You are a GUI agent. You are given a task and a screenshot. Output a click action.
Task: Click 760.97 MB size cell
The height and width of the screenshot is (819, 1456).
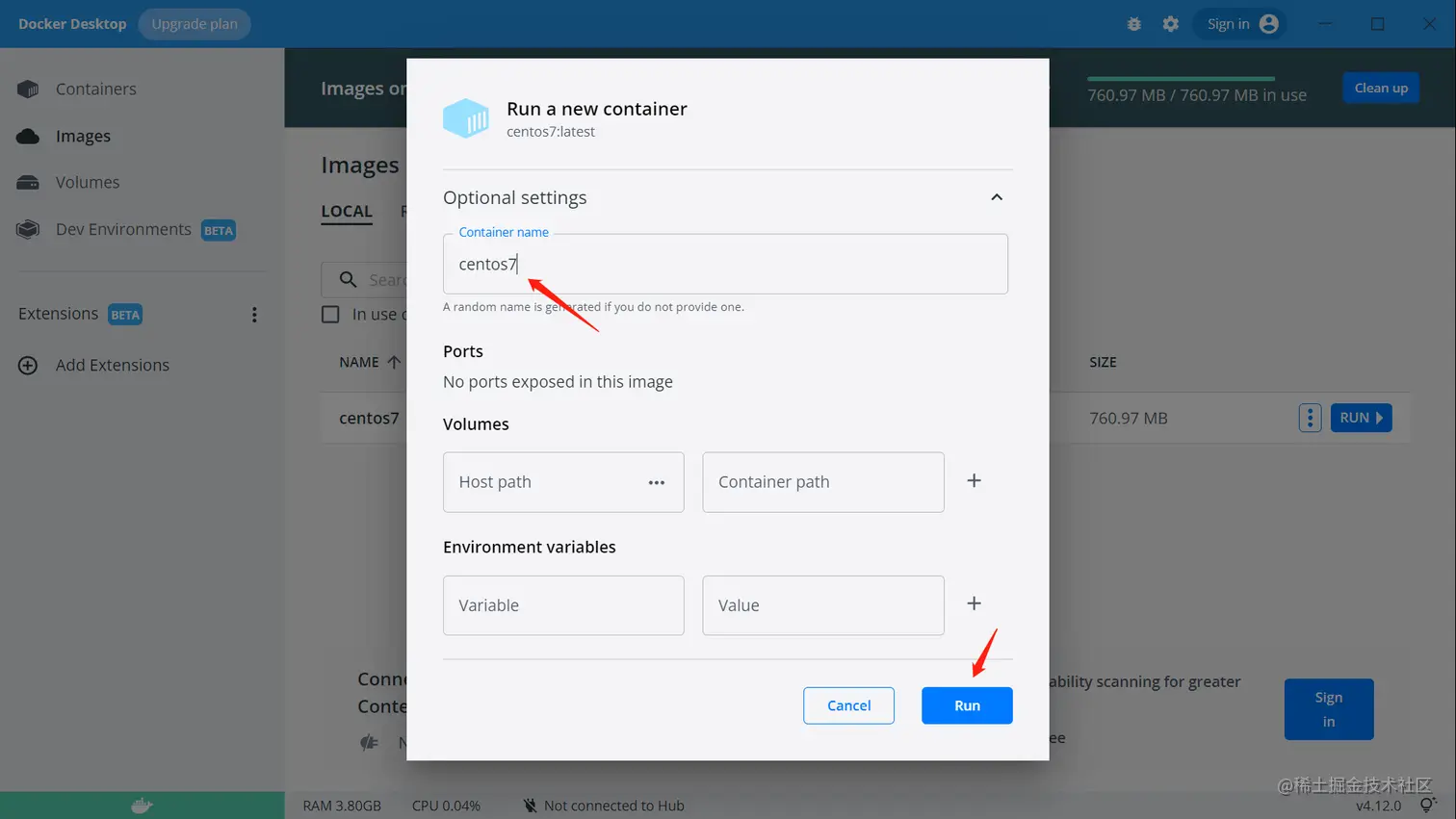tap(1129, 418)
